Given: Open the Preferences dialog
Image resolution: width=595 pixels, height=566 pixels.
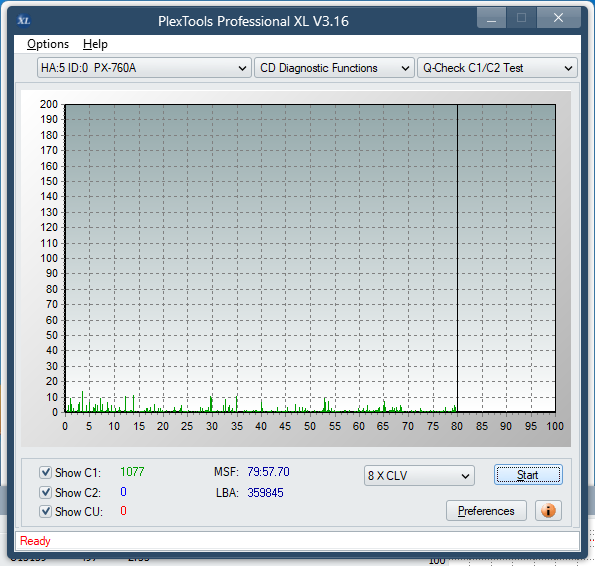Looking at the screenshot, I should click(486, 511).
